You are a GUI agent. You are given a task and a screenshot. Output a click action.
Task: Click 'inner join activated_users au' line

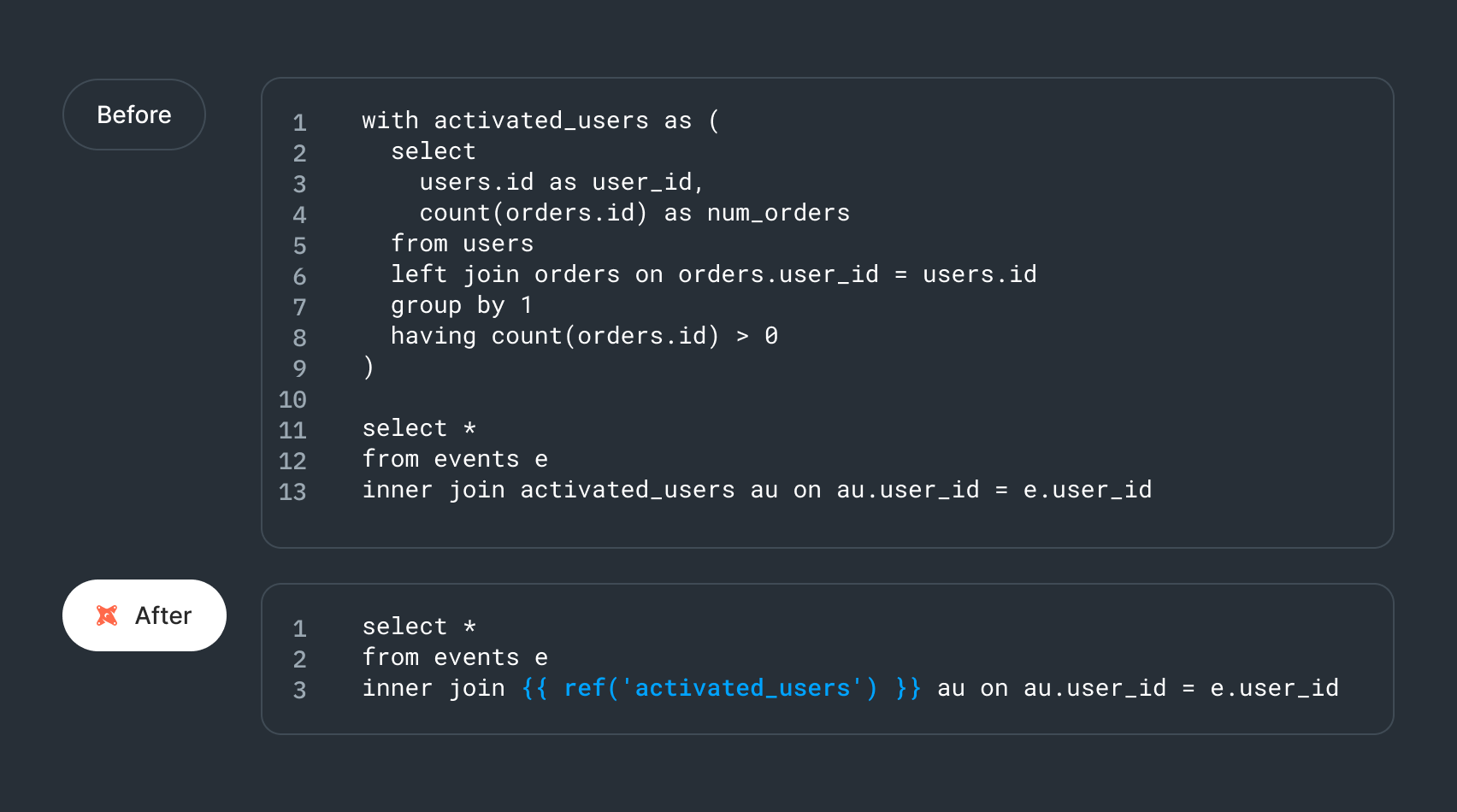pos(757,490)
